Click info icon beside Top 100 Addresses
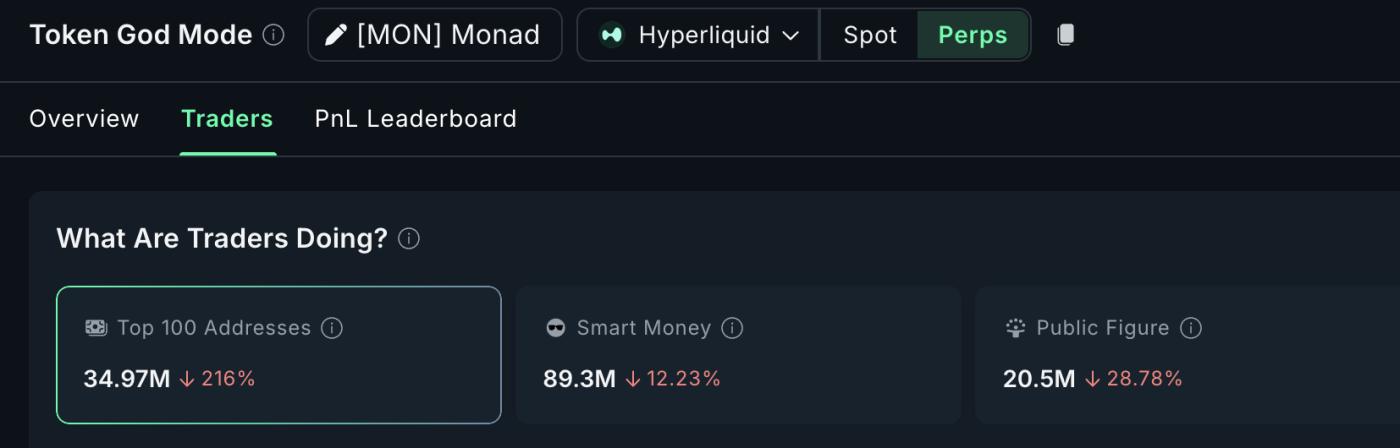The image size is (1400, 448). (332, 328)
